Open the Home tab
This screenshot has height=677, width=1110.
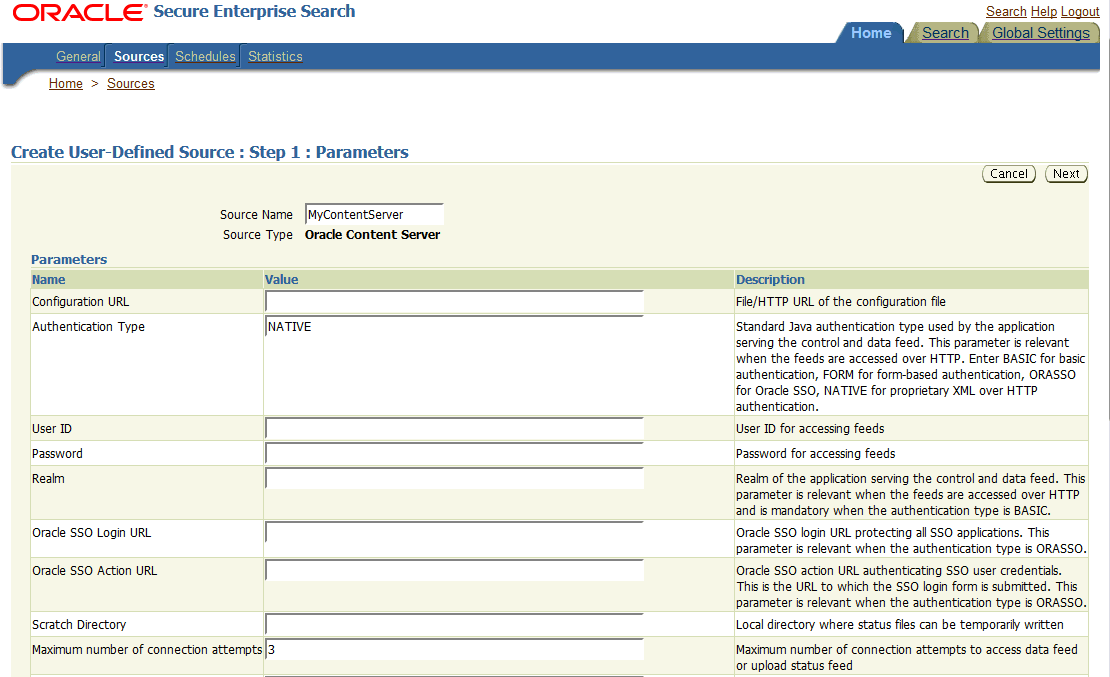[x=871, y=33]
